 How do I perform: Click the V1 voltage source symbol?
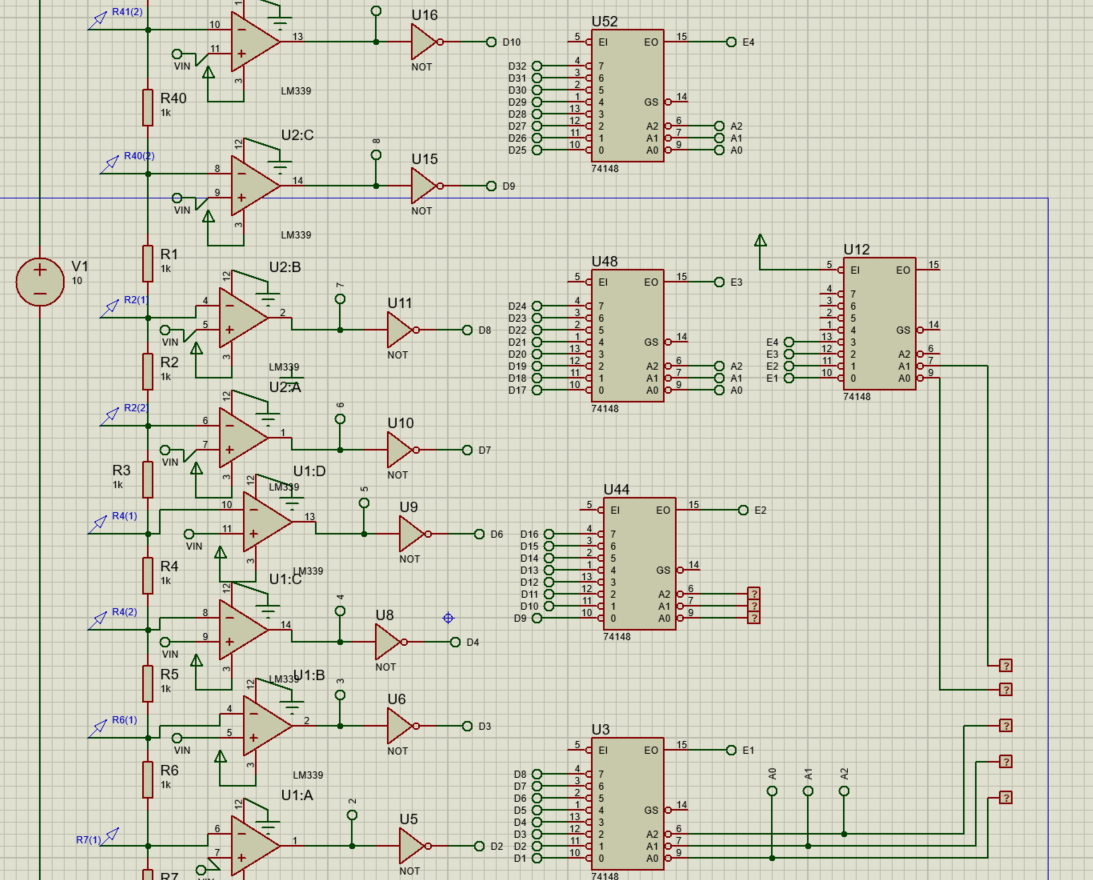(38, 280)
